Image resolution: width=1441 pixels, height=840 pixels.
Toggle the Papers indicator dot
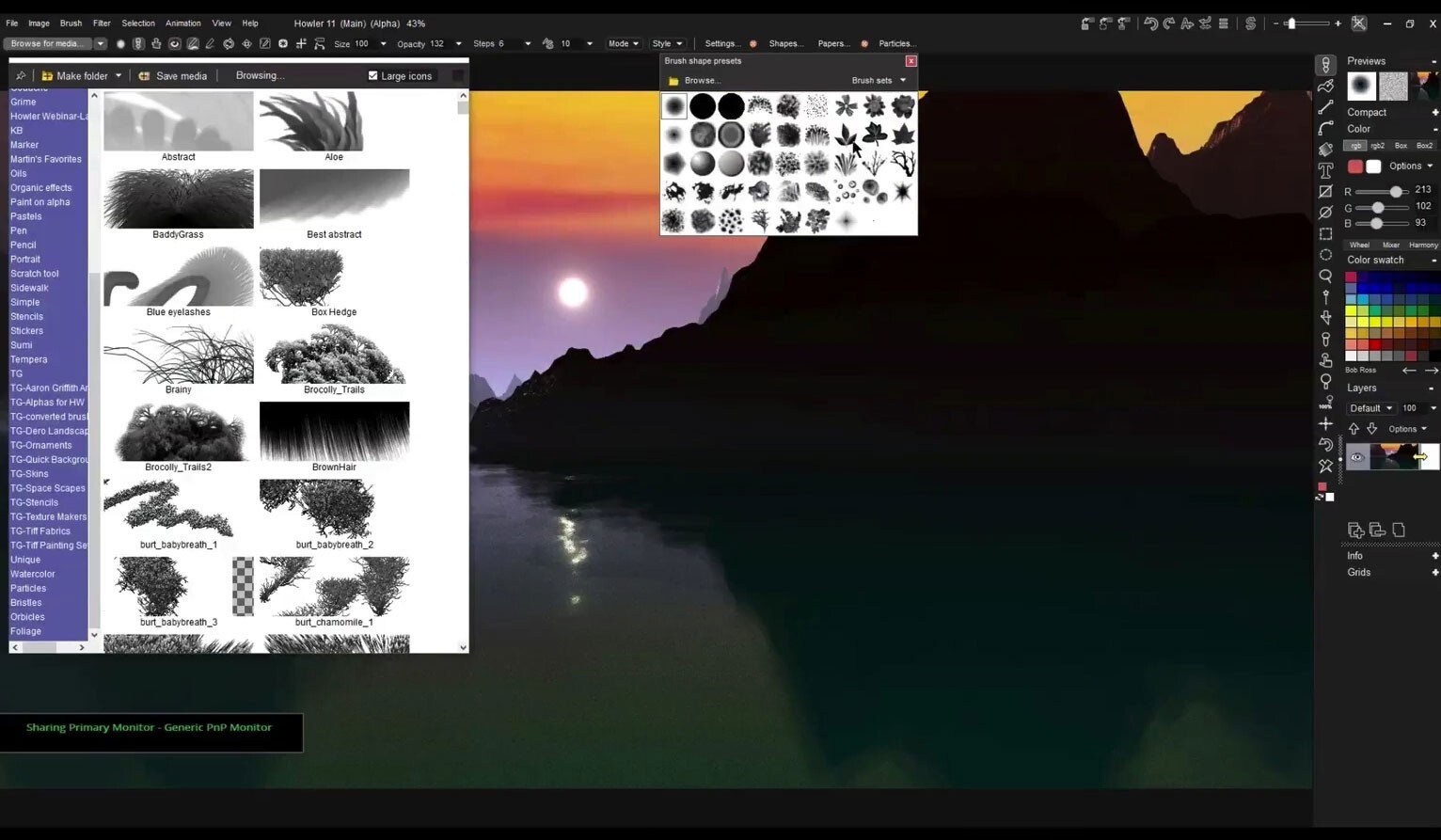863,43
